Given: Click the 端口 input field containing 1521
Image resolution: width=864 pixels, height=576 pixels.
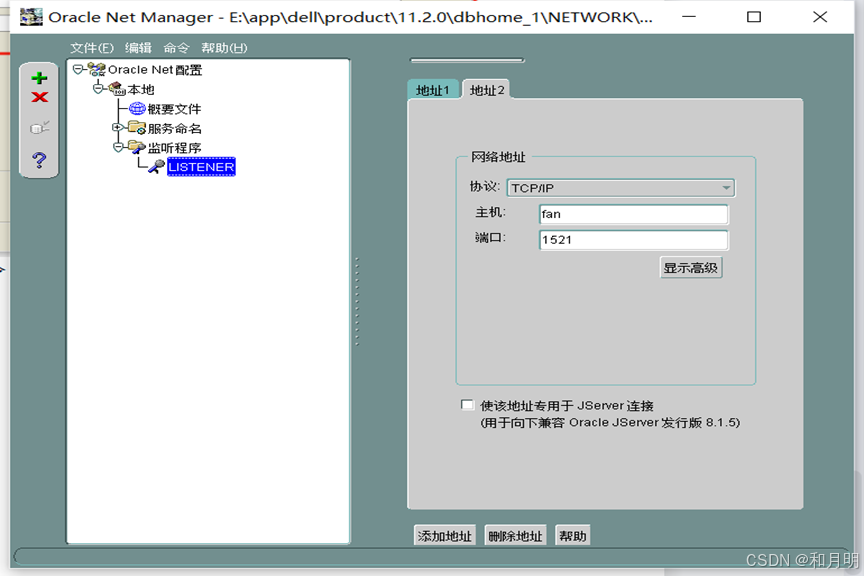Looking at the screenshot, I should pyautogui.click(x=634, y=240).
